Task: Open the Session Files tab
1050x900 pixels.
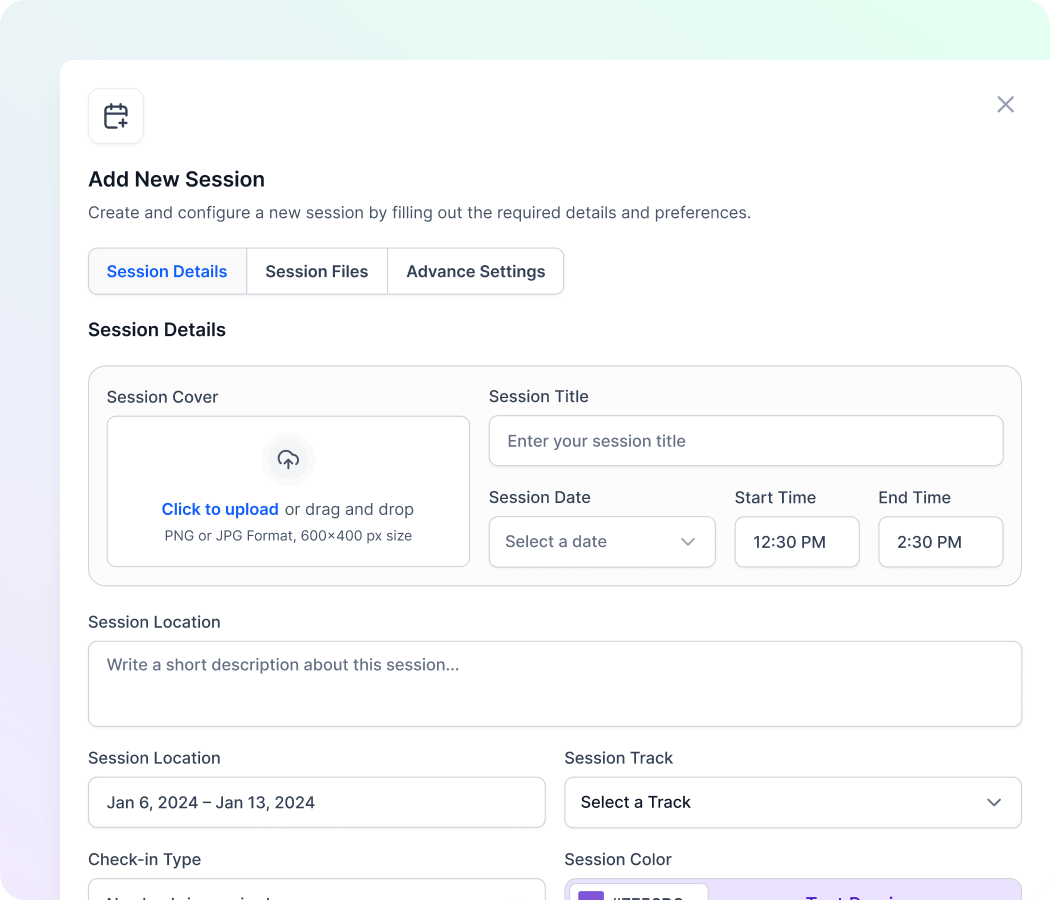Action: (x=317, y=271)
